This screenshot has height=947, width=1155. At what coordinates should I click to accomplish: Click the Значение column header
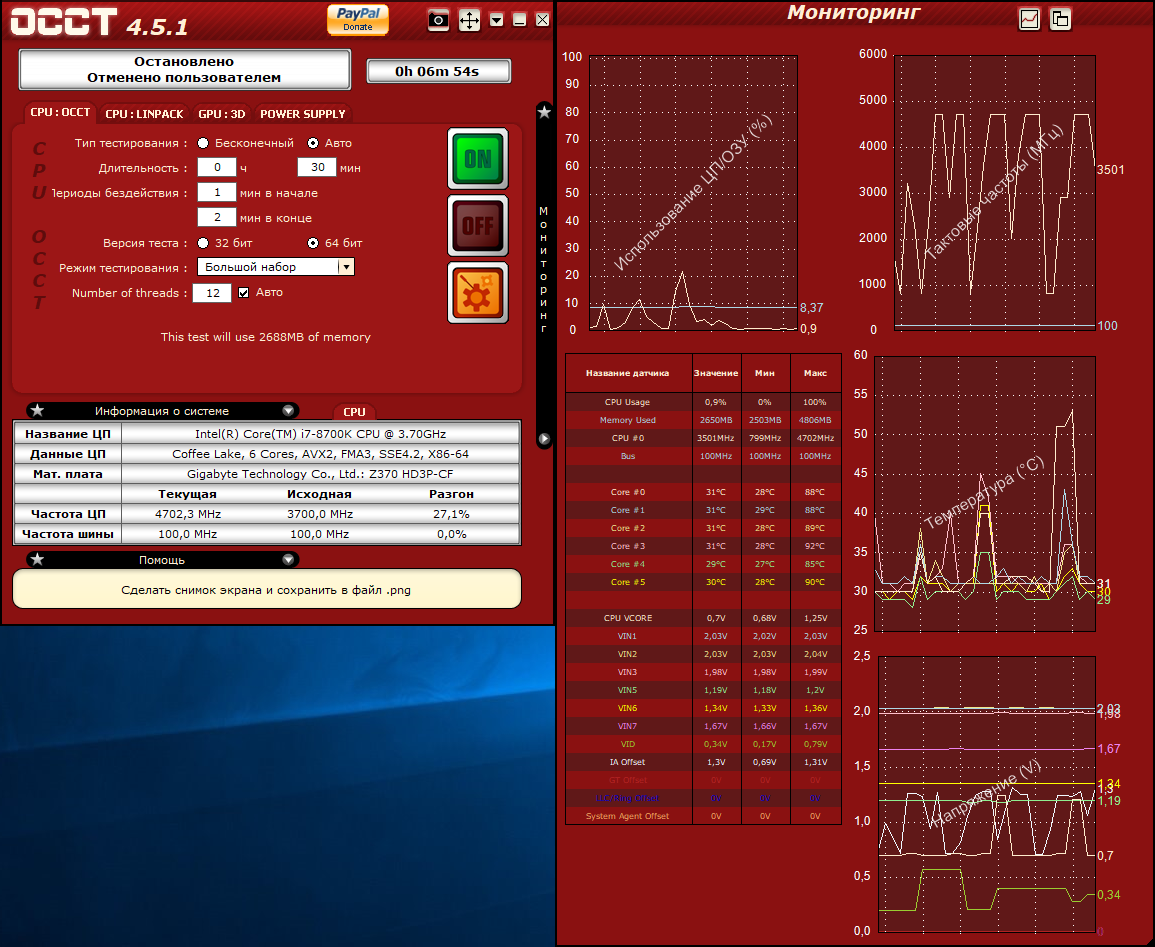716,373
